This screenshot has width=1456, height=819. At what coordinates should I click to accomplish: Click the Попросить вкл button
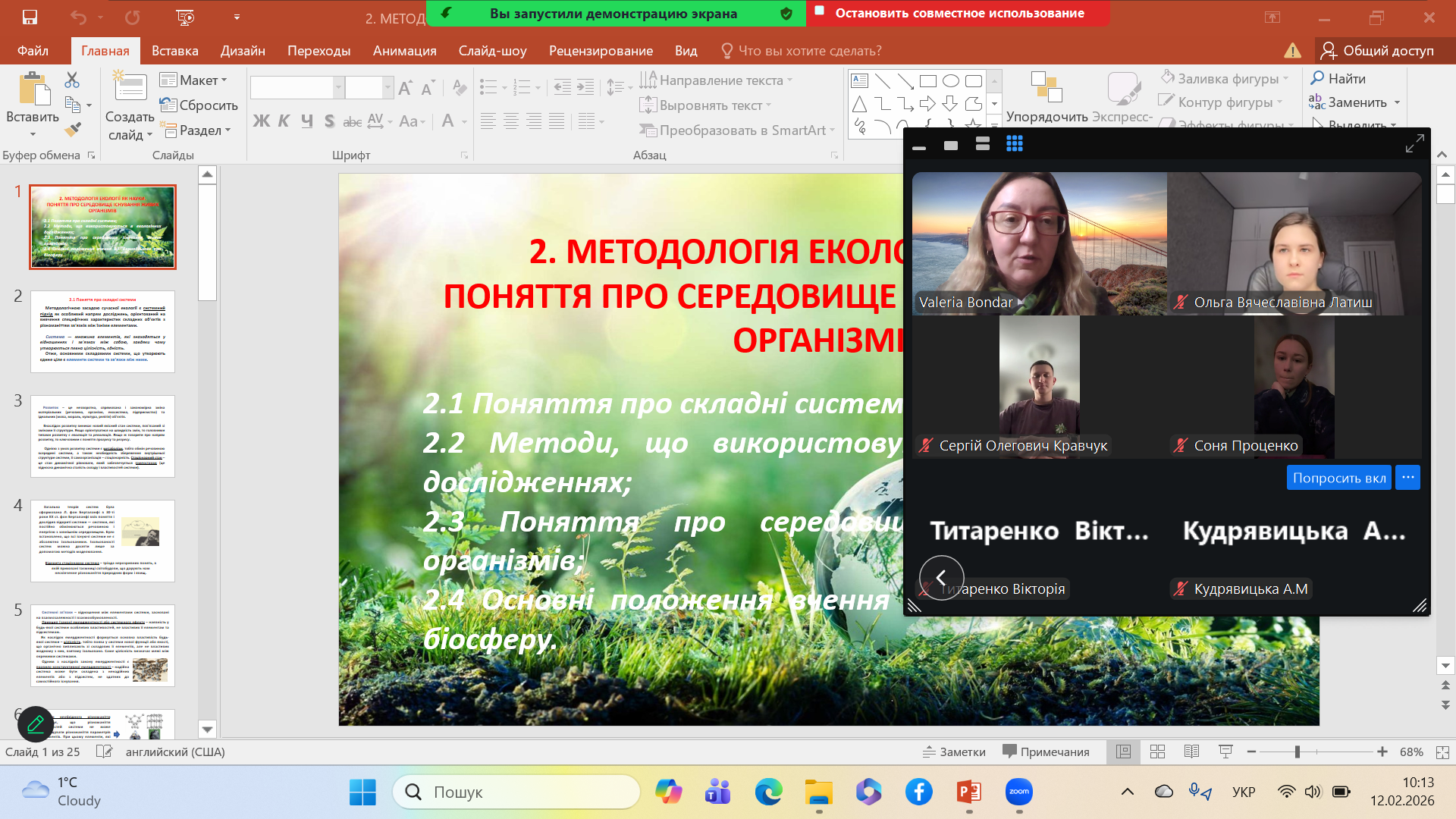(x=1338, y=478)
